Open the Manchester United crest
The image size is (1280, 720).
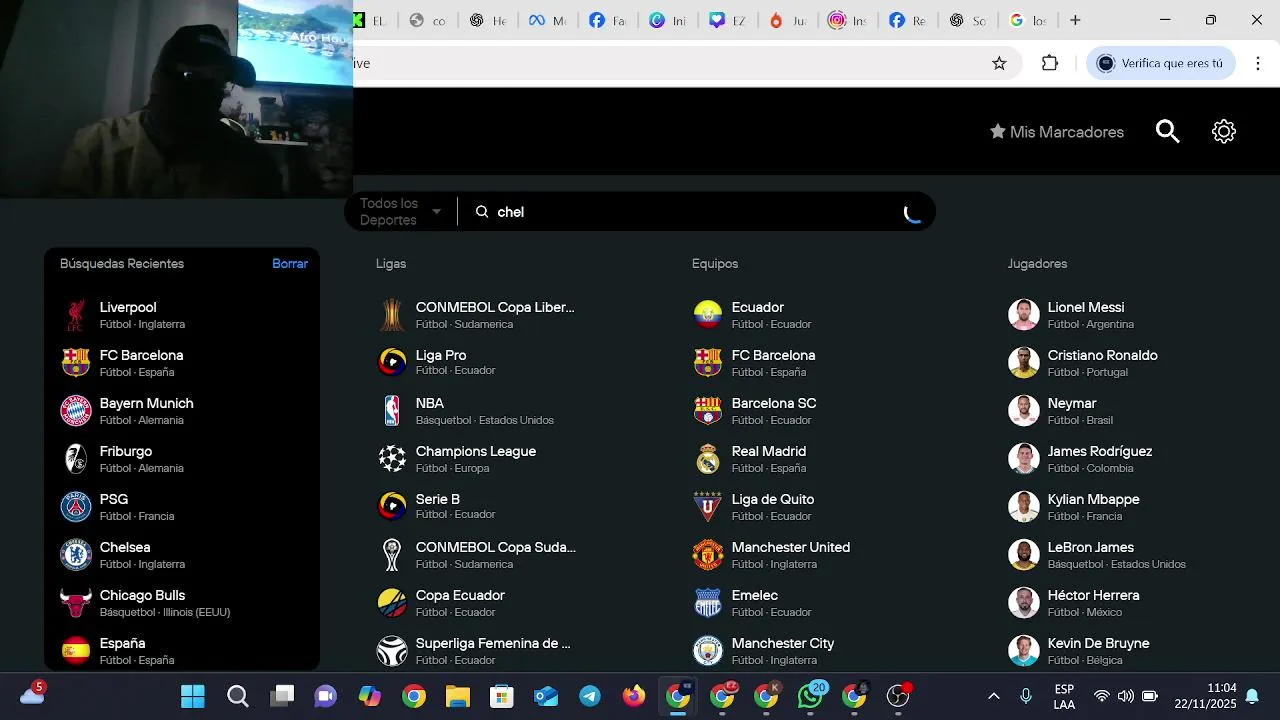pos(708,555)
